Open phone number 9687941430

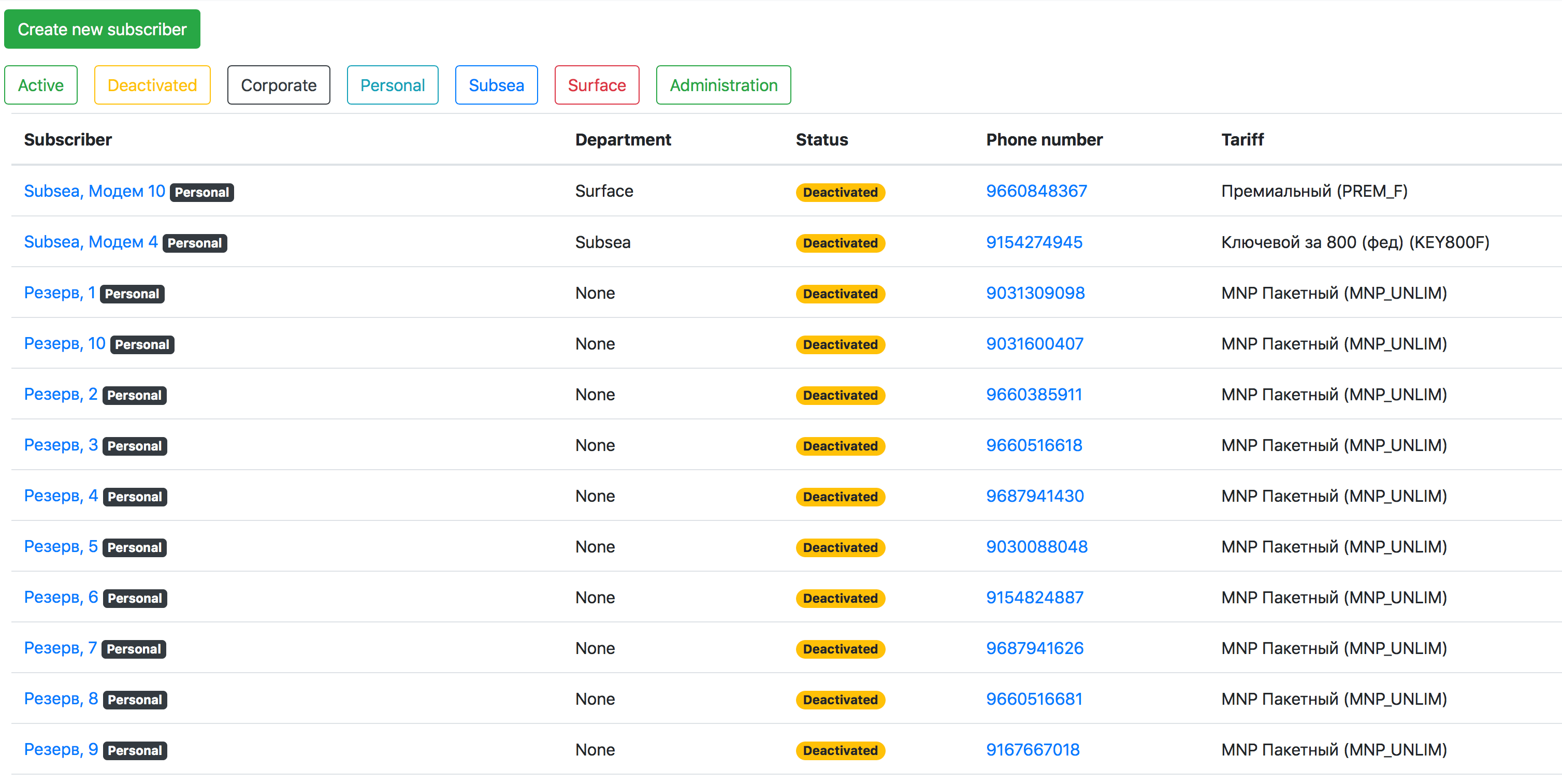pyautogui.click(x=1034, y=496)
